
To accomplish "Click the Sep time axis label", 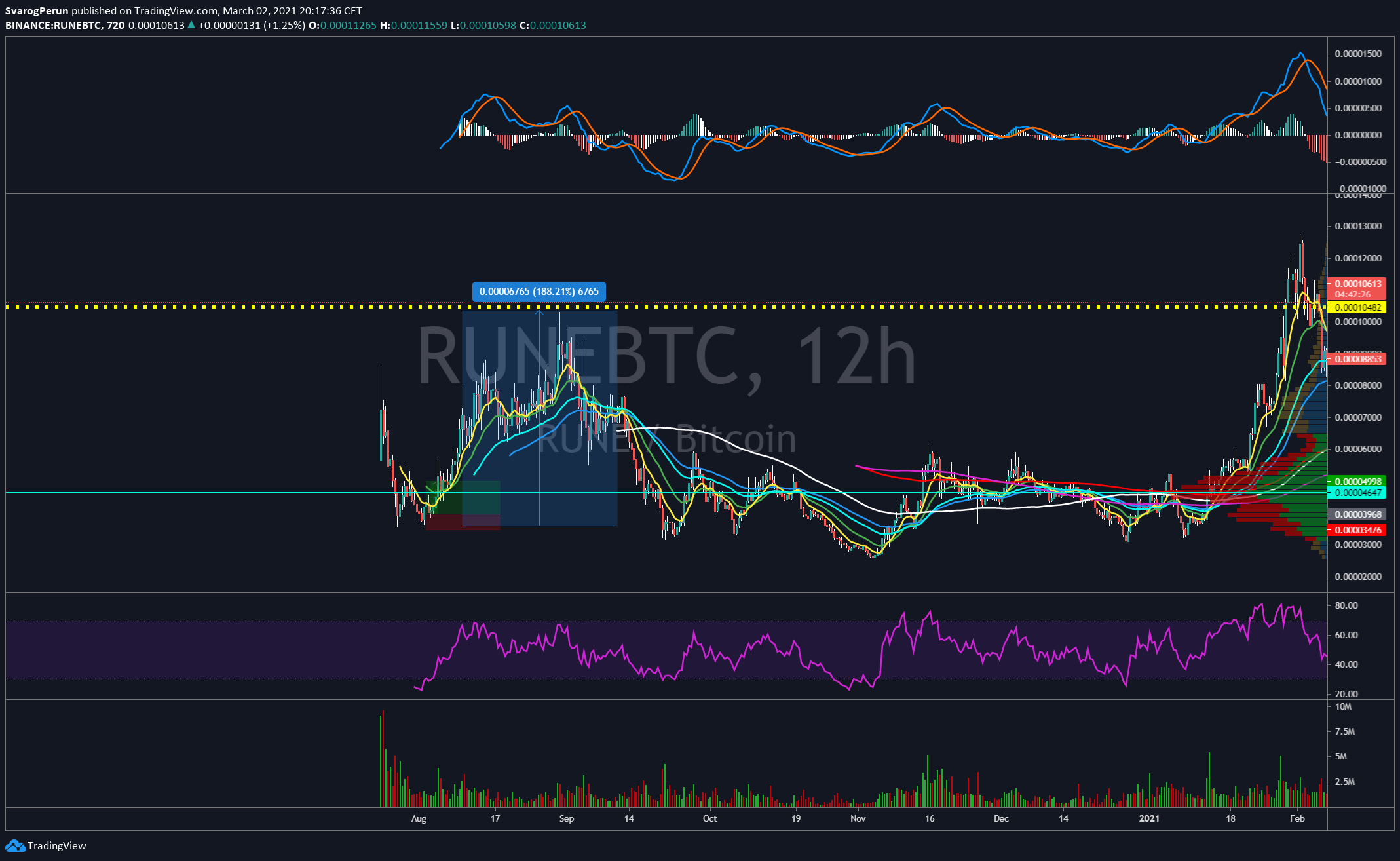I will tap(567, 818).
